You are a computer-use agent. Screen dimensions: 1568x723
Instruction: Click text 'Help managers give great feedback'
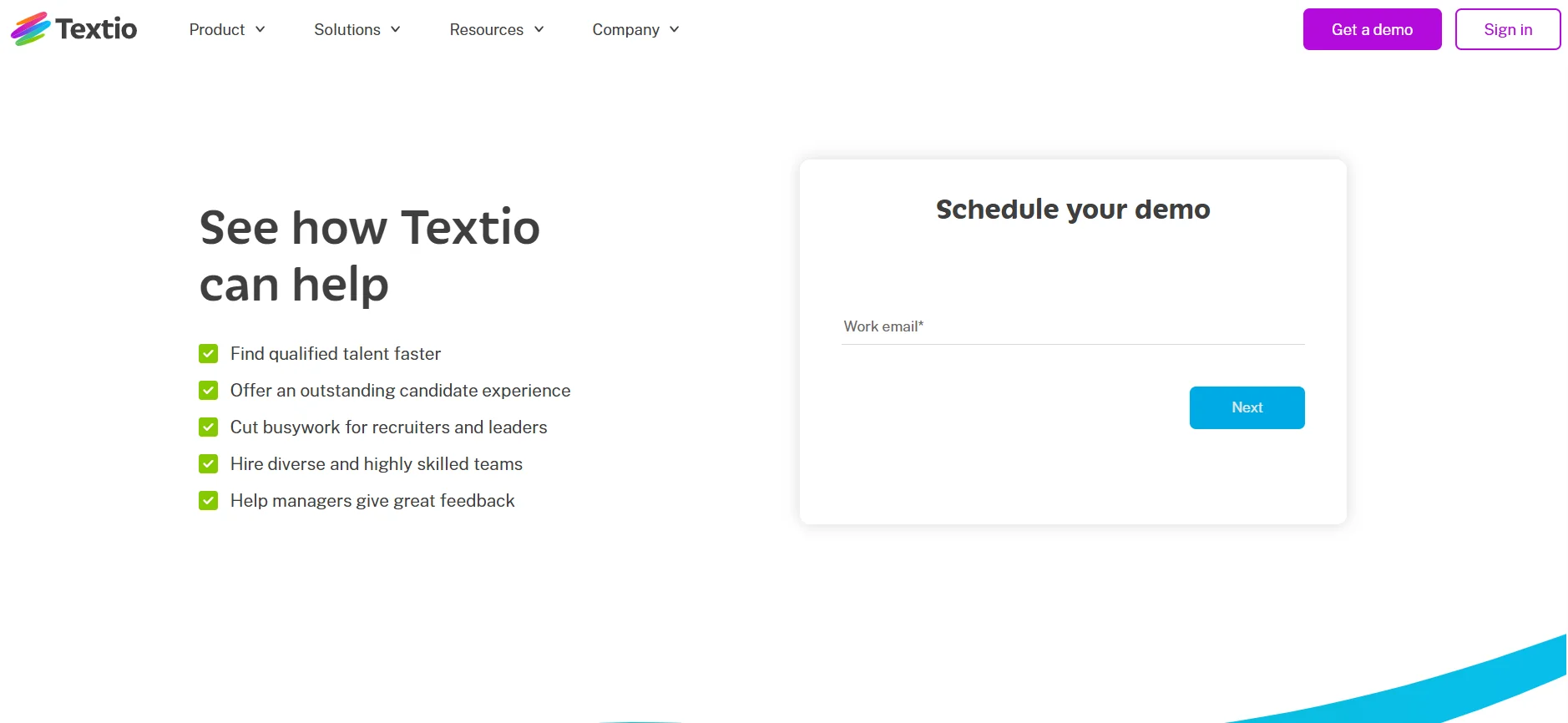(x=372, y=501)
